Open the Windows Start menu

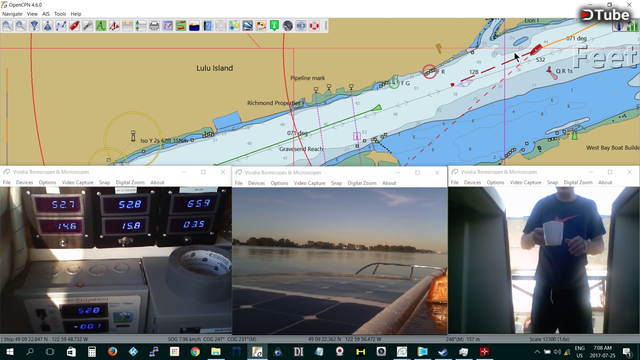pos(9,351)
